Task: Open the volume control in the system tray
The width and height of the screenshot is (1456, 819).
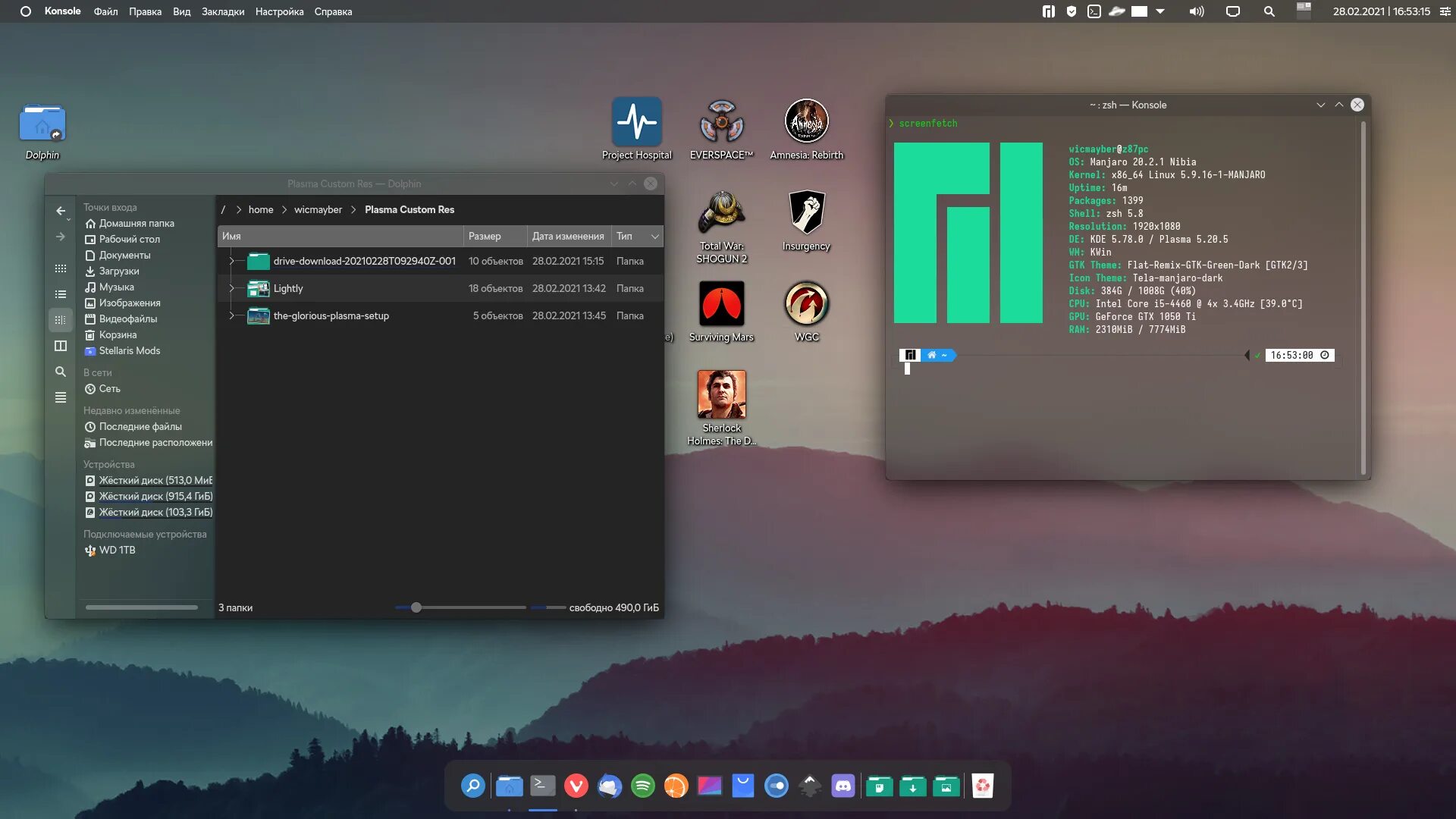Action: (1197, 11)
